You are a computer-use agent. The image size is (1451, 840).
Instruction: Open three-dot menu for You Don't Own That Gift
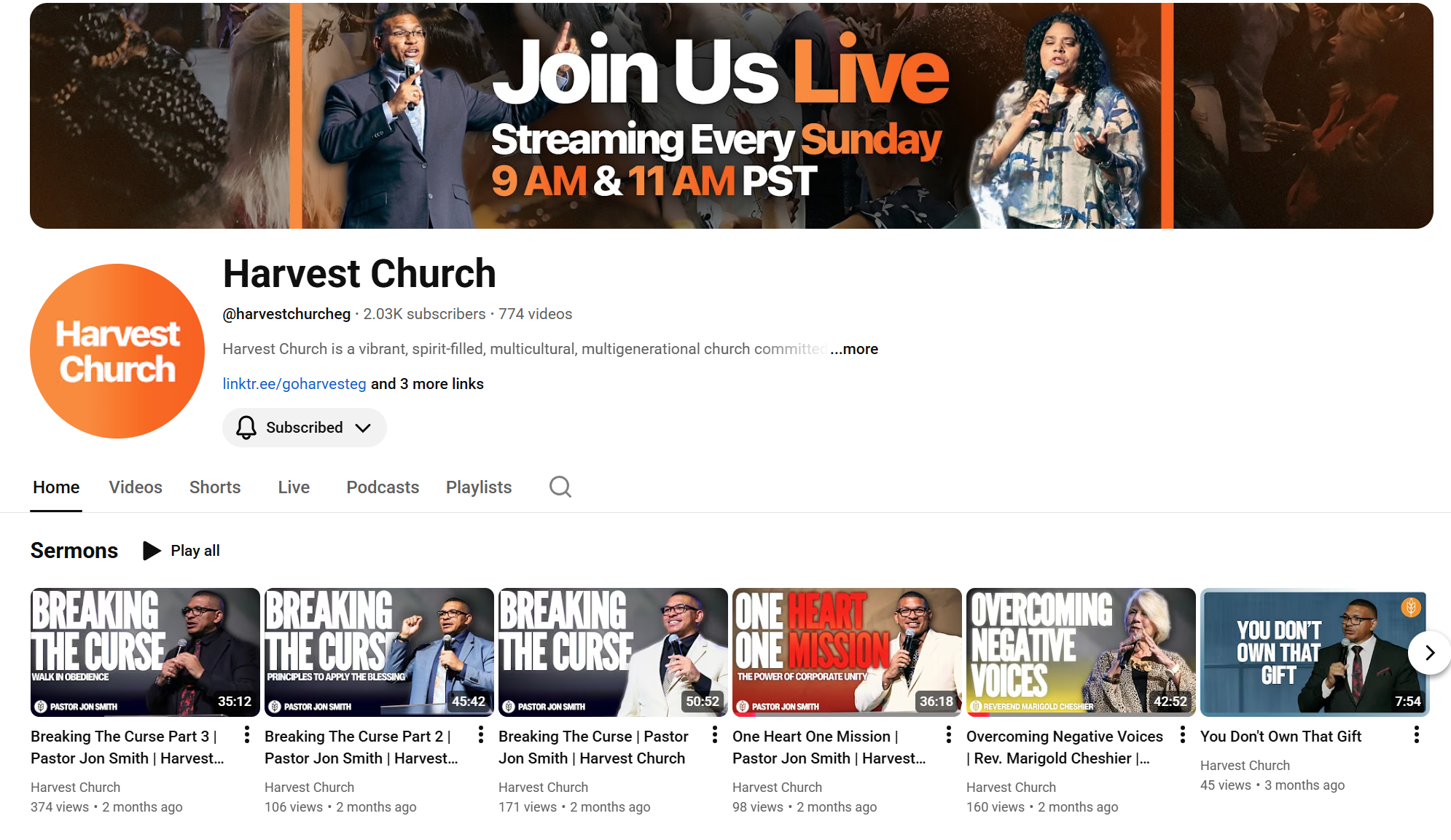click(x=1416, y=735)
